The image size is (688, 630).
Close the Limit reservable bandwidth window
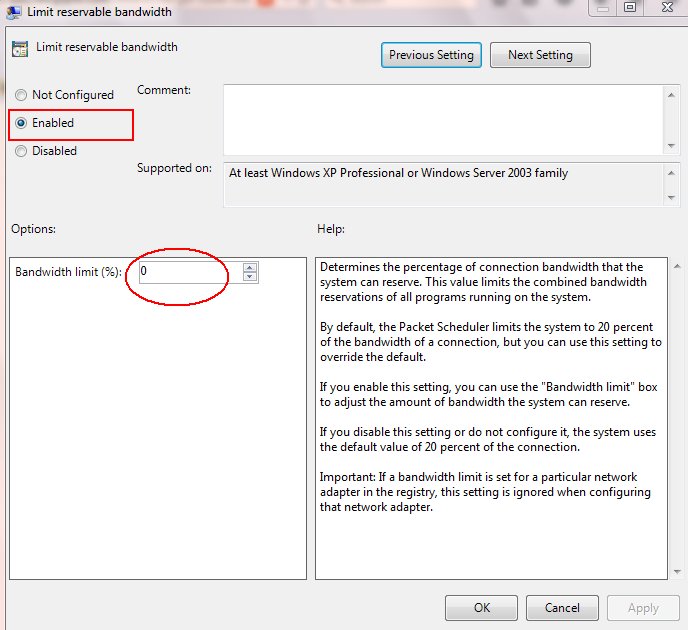coord(667,7)
